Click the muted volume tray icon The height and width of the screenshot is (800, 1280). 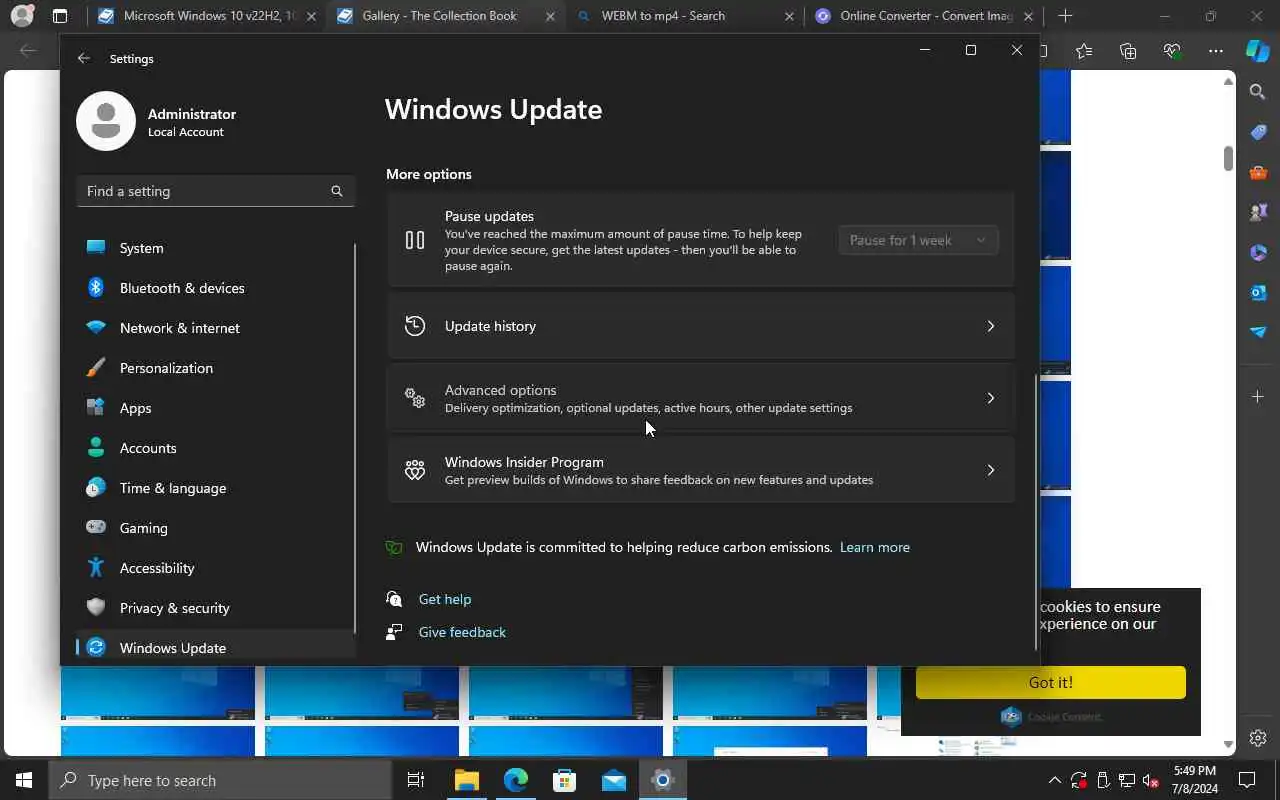(x=1151, y=780)
